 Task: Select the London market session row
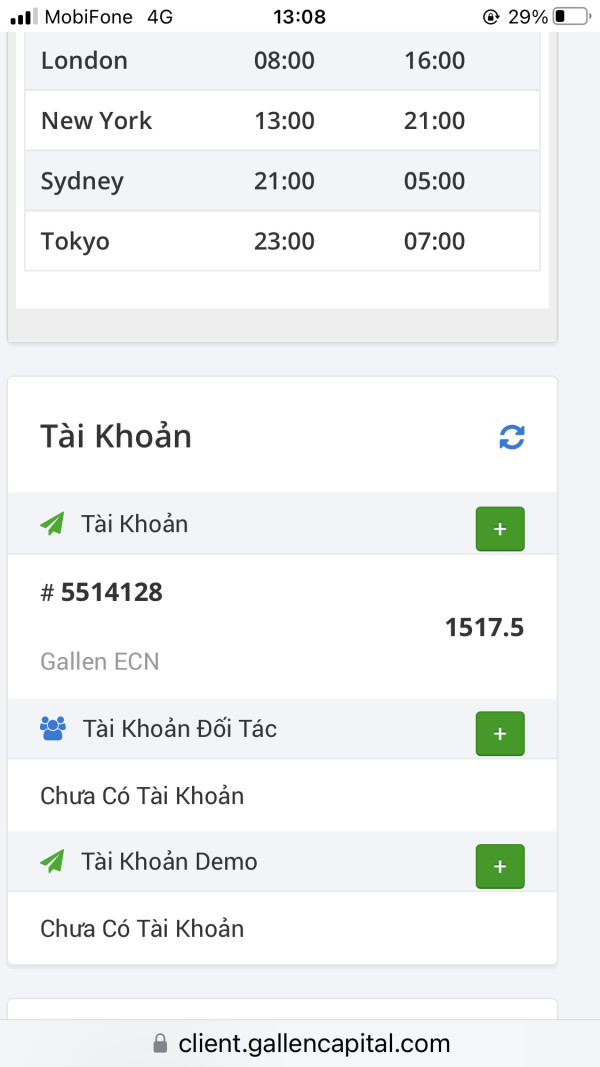click(x=282, y=61)
